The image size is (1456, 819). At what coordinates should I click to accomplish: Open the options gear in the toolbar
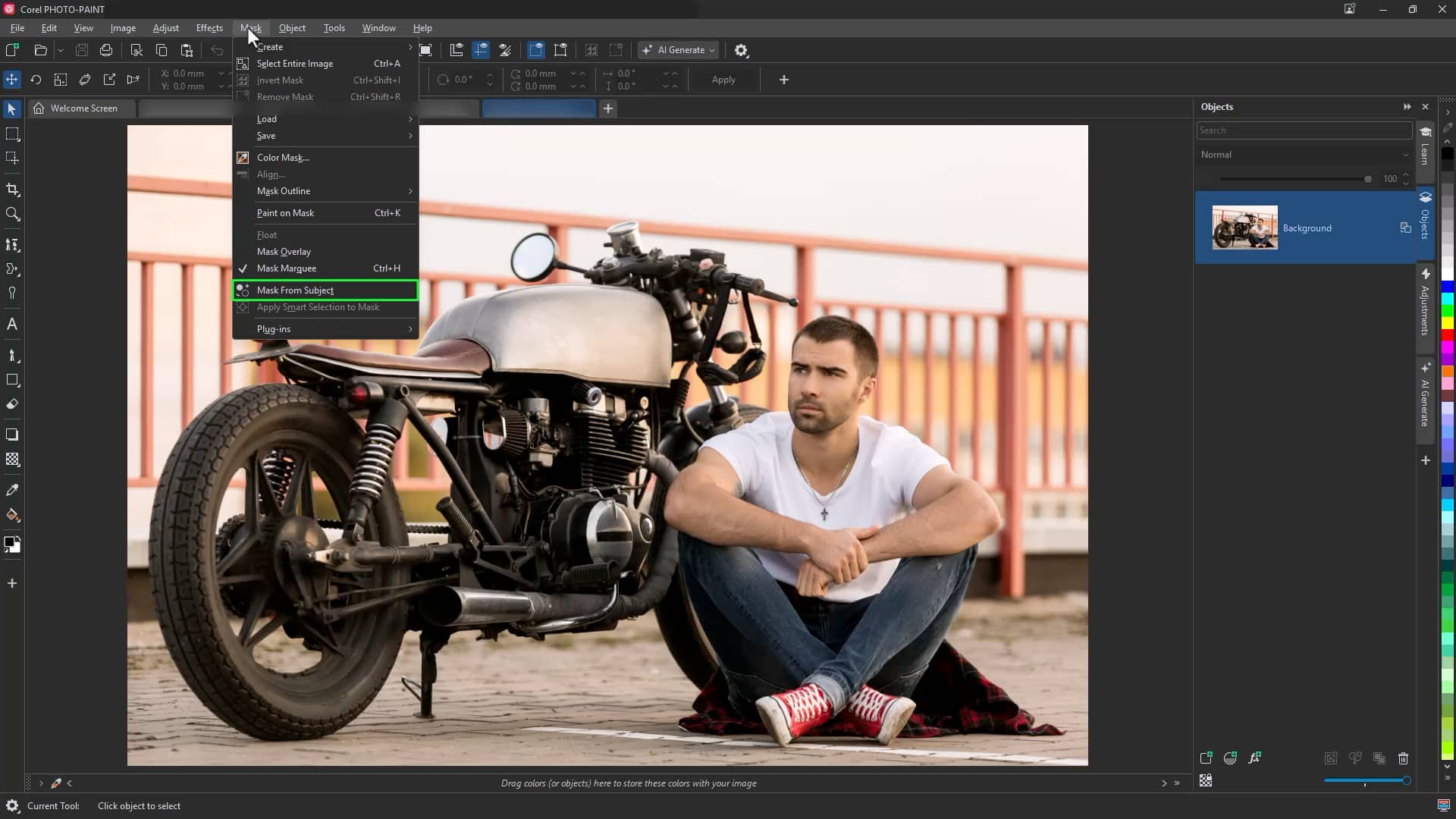pos(741,50)
